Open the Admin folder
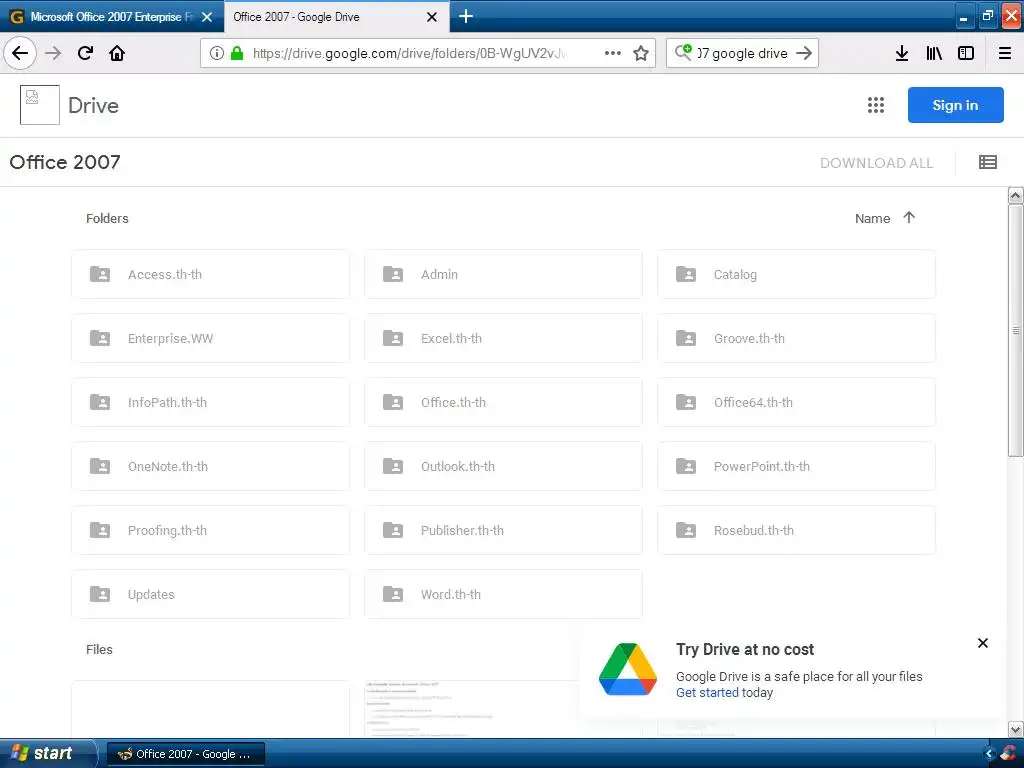This screenshot has height=768, width=1024. coord(503,274)
